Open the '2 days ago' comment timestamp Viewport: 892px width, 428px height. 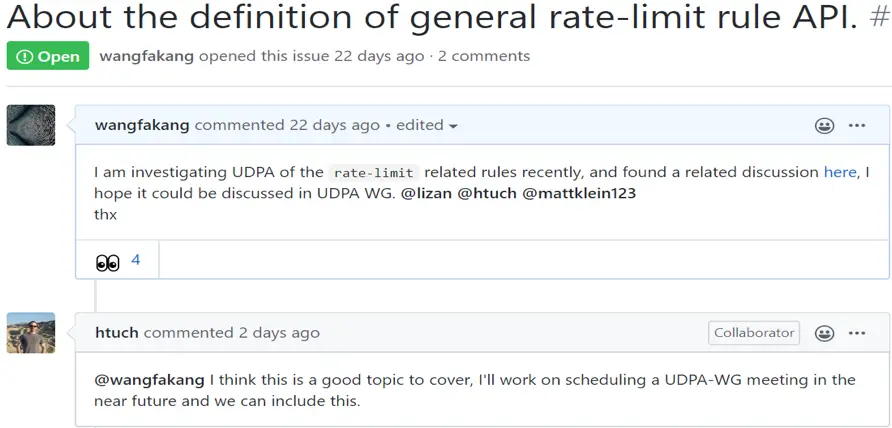point(279,333)
